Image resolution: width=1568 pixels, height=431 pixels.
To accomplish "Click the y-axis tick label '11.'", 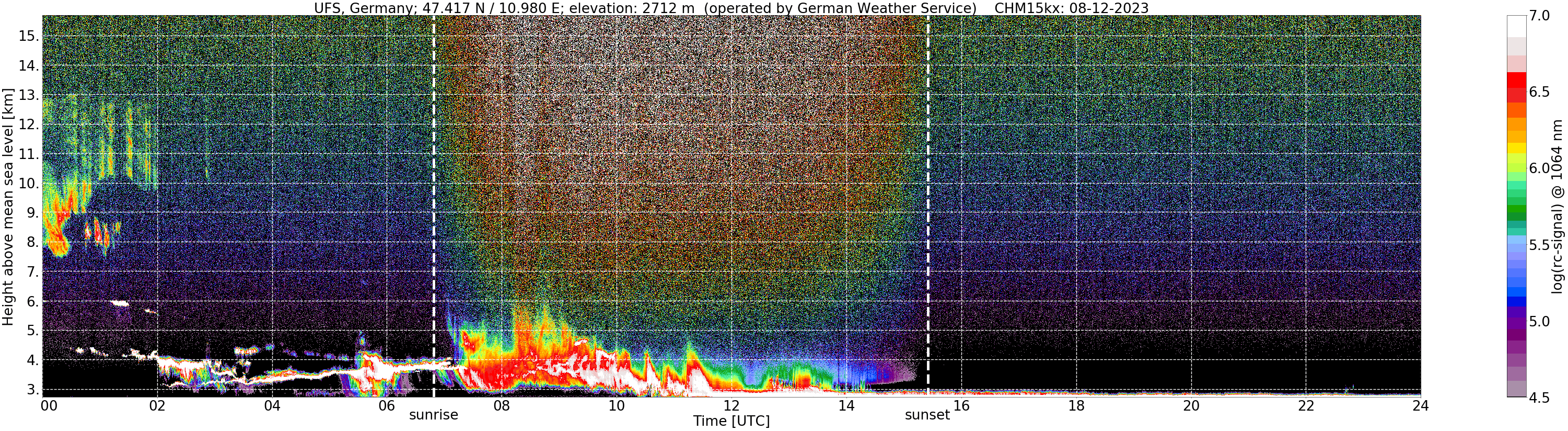I will coord(29,154).
